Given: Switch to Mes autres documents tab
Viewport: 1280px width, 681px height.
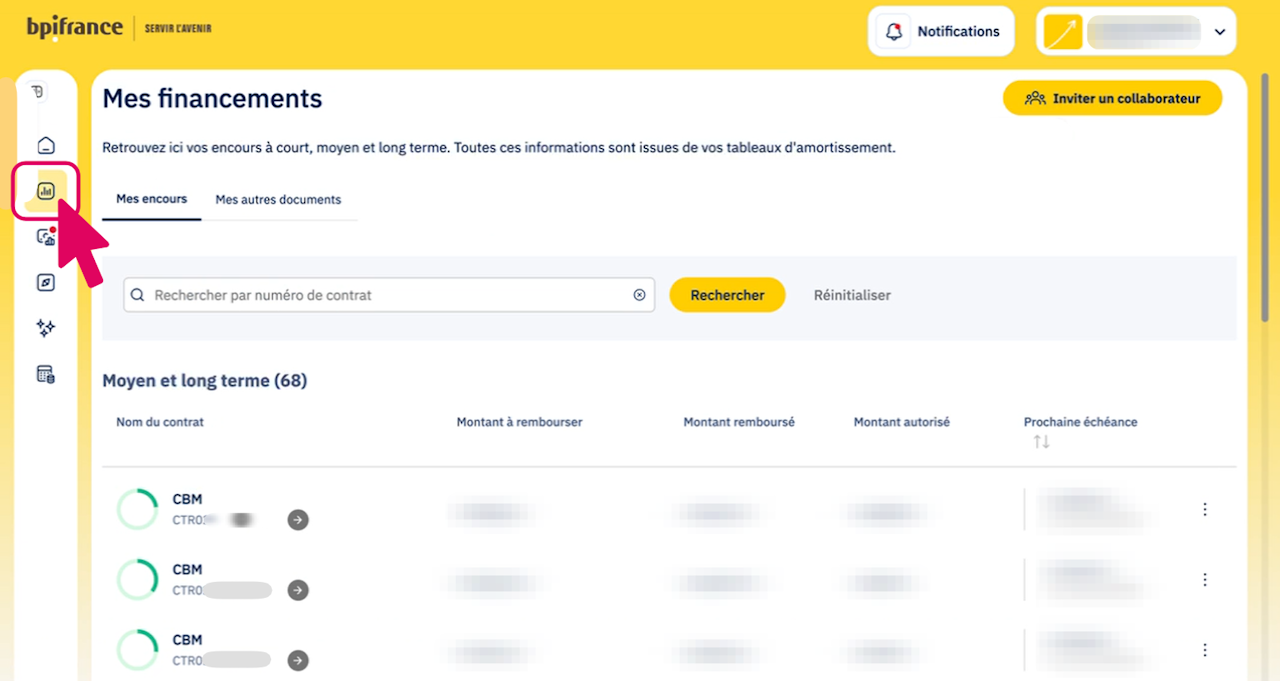Looking at the screenshot, I should (278, 199).
